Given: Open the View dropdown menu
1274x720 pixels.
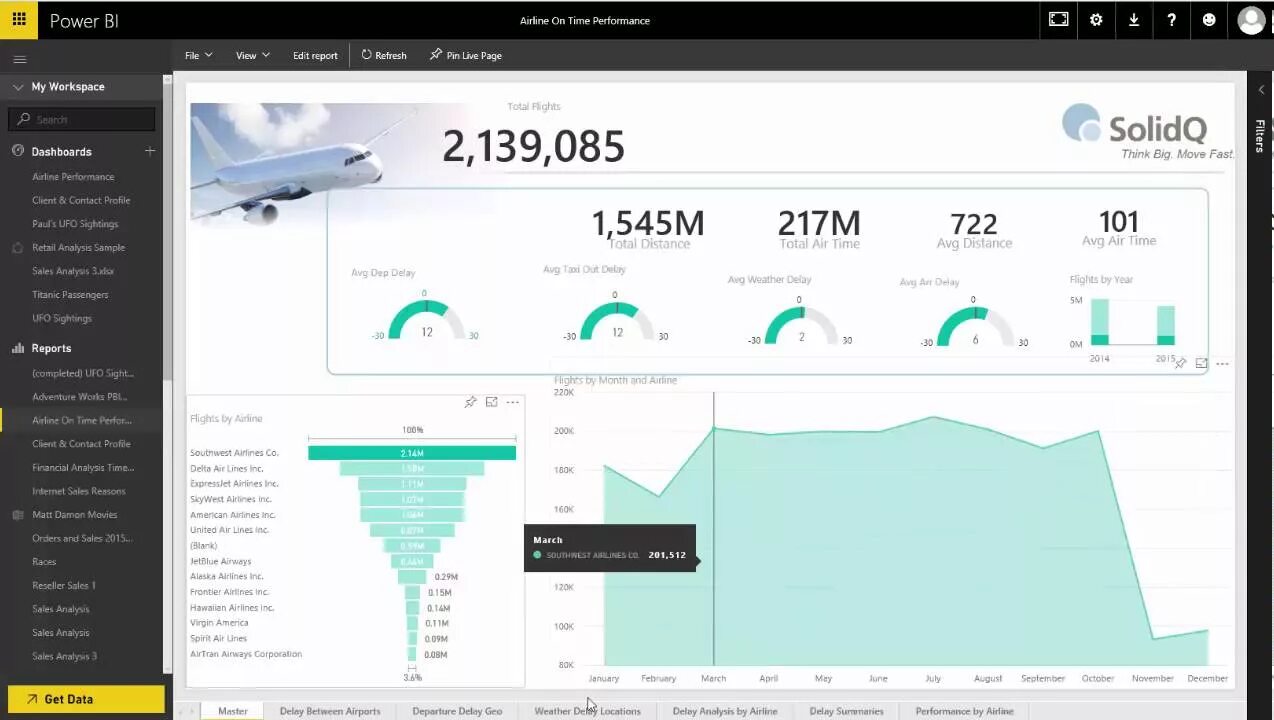Looking at the screenshot, I should (253, 55).
